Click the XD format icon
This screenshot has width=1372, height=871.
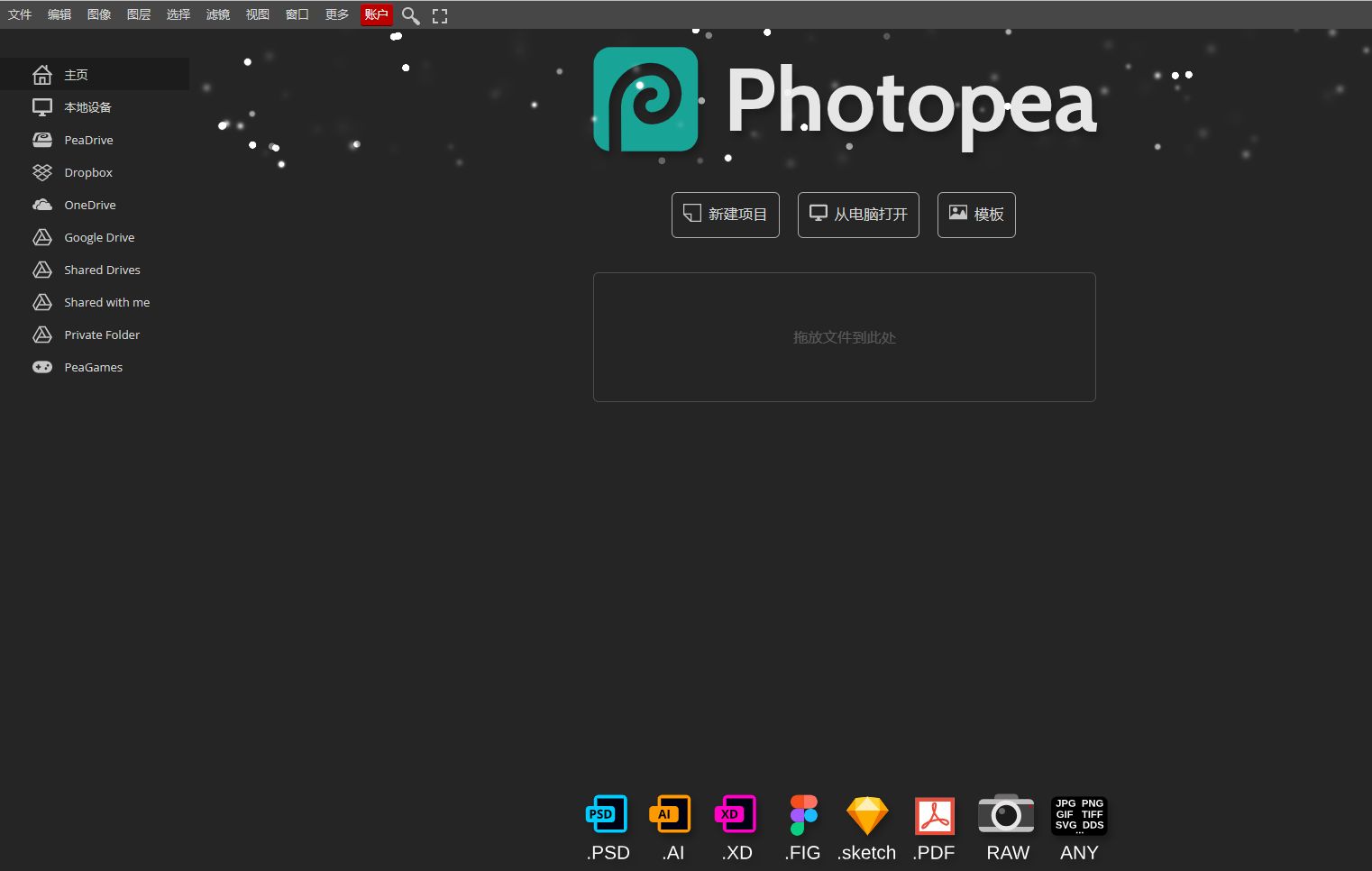click(x=735, y=813)
